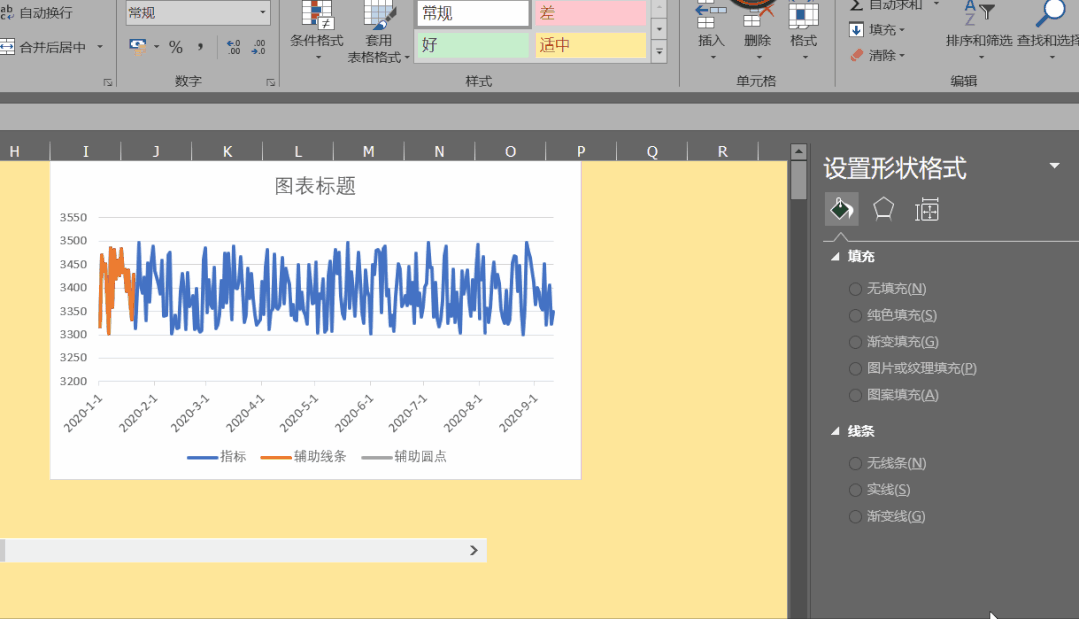Click the Fill (填充) down-arrow icon
Screen dimensions: 1079x619
pos(856,30)
